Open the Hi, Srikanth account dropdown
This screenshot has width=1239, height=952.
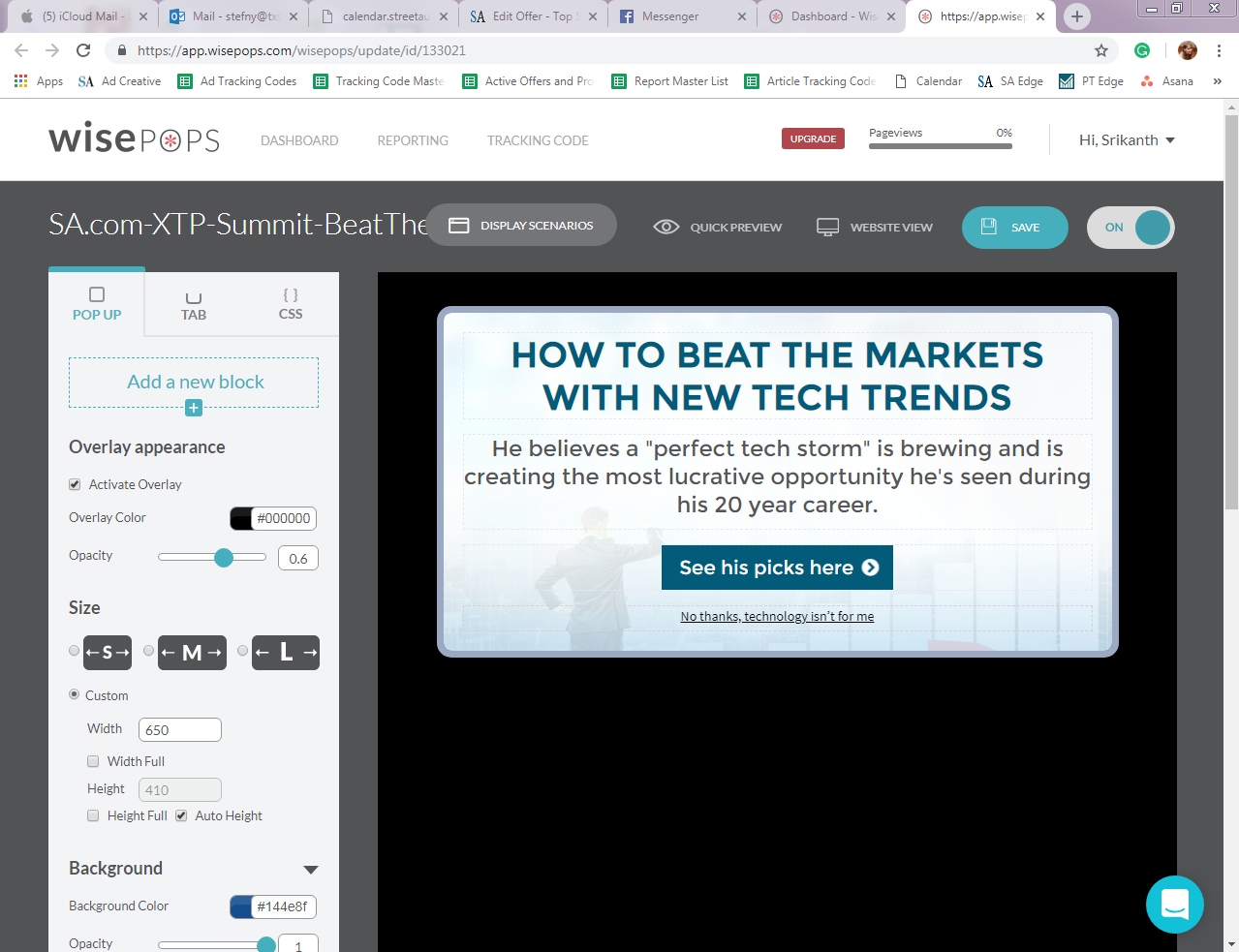[1127, 140]
